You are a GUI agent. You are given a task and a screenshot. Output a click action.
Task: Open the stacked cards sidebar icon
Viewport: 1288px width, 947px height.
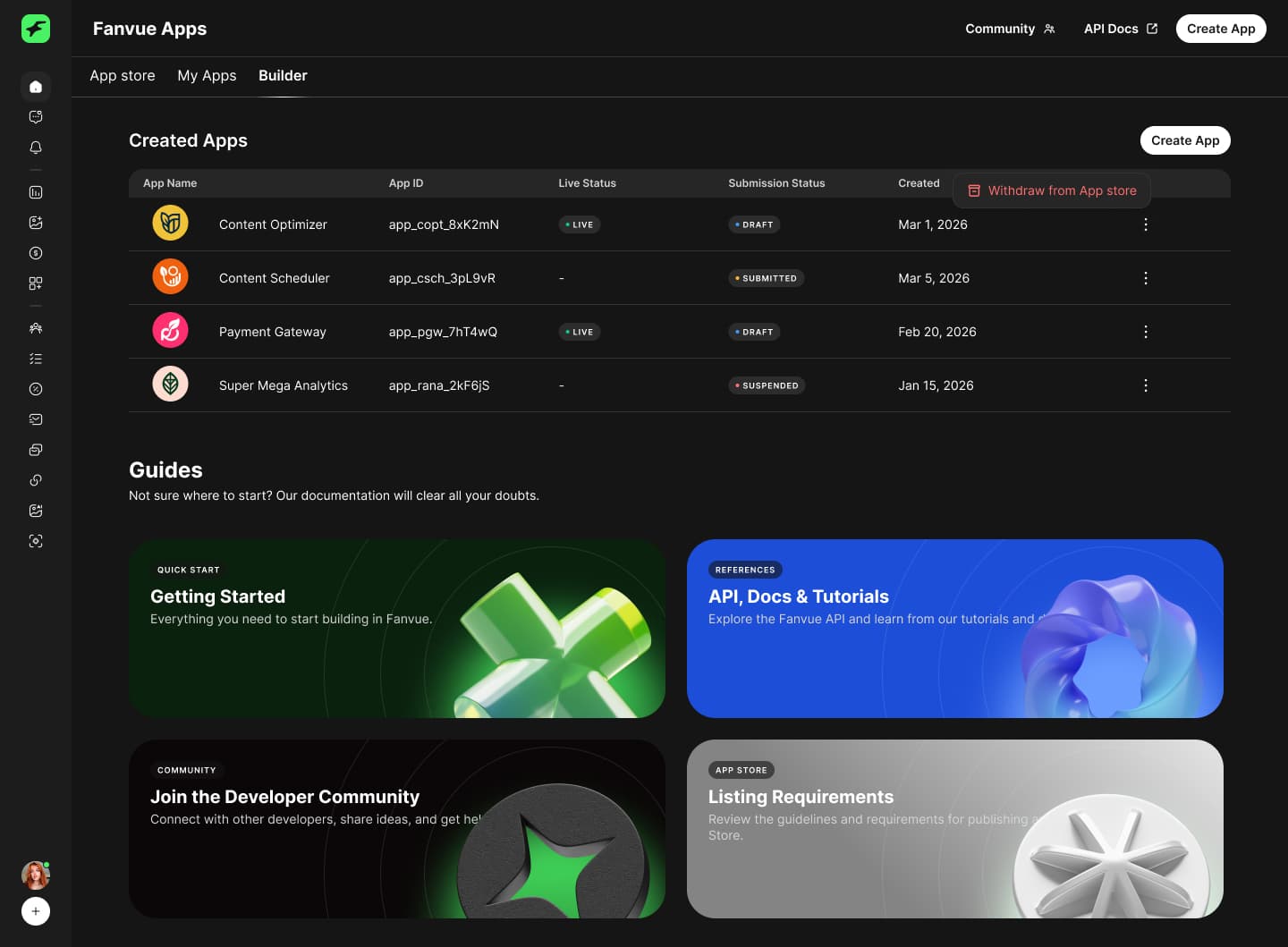pyautogui.click(x=36, y=450)
